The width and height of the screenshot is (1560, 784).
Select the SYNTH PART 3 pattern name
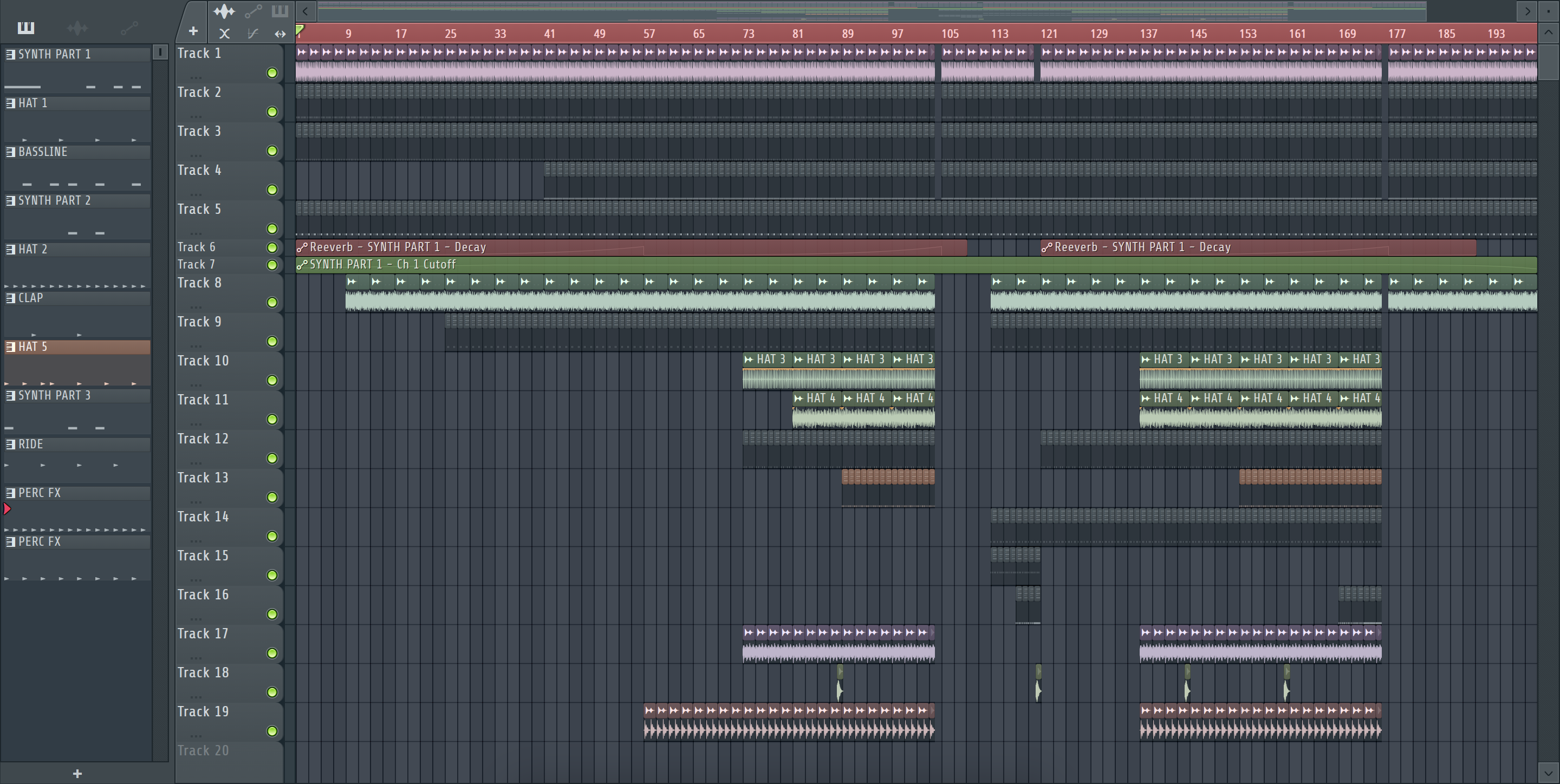click(55, 395)
